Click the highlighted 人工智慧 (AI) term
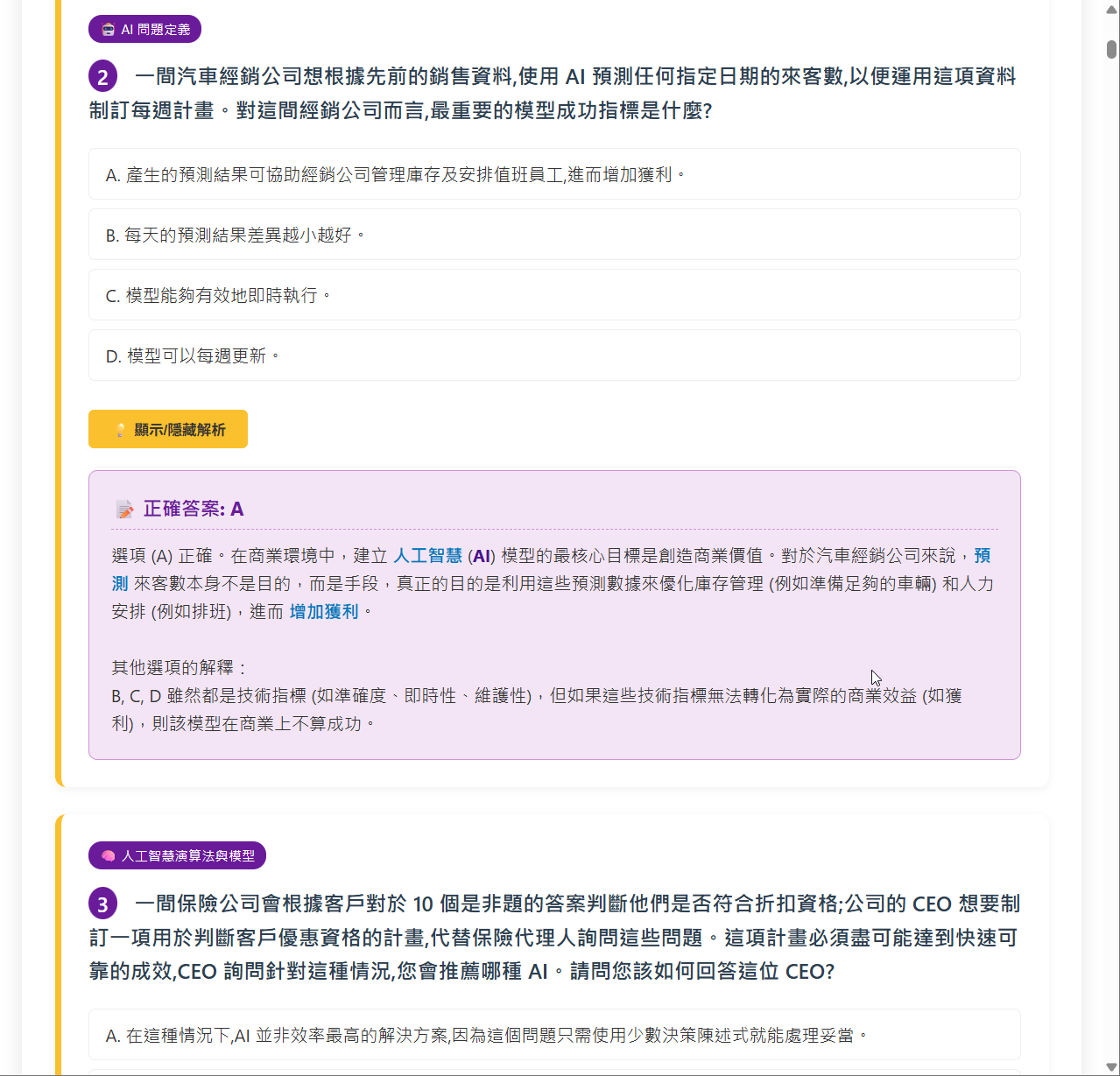The height and width of the screenshot is (1076, 1120). tap(445, 556)
